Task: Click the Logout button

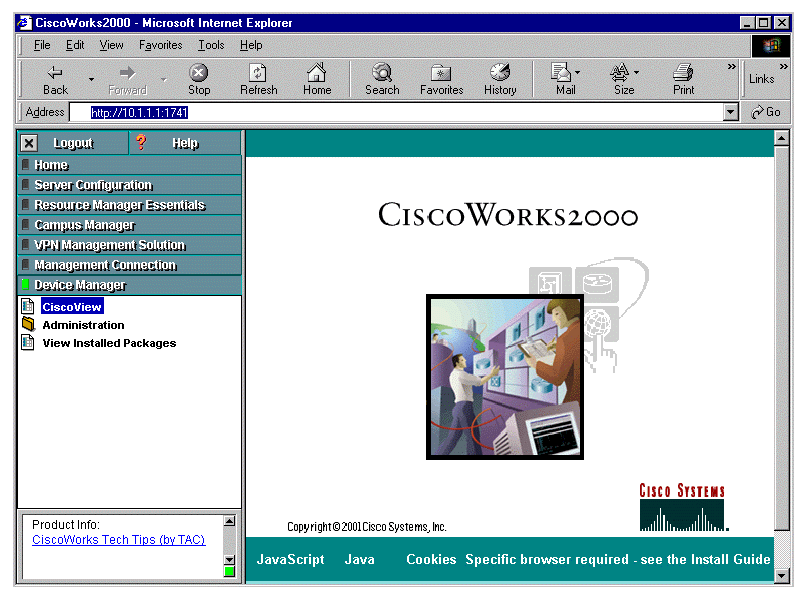Action: [x=72, y=143]
